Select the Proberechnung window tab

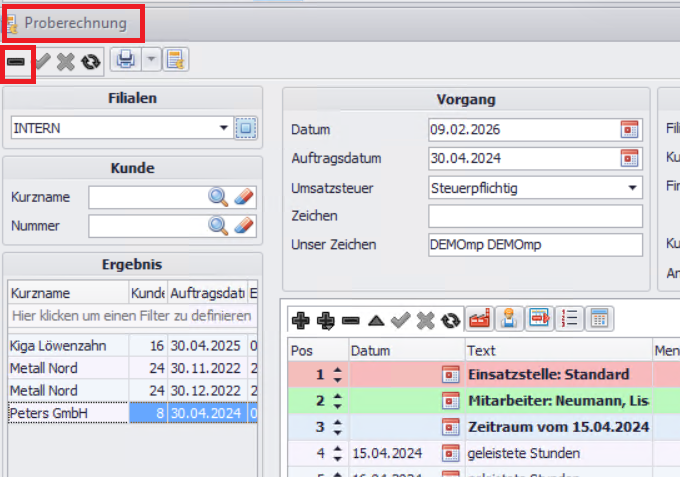tap(75, 22)
